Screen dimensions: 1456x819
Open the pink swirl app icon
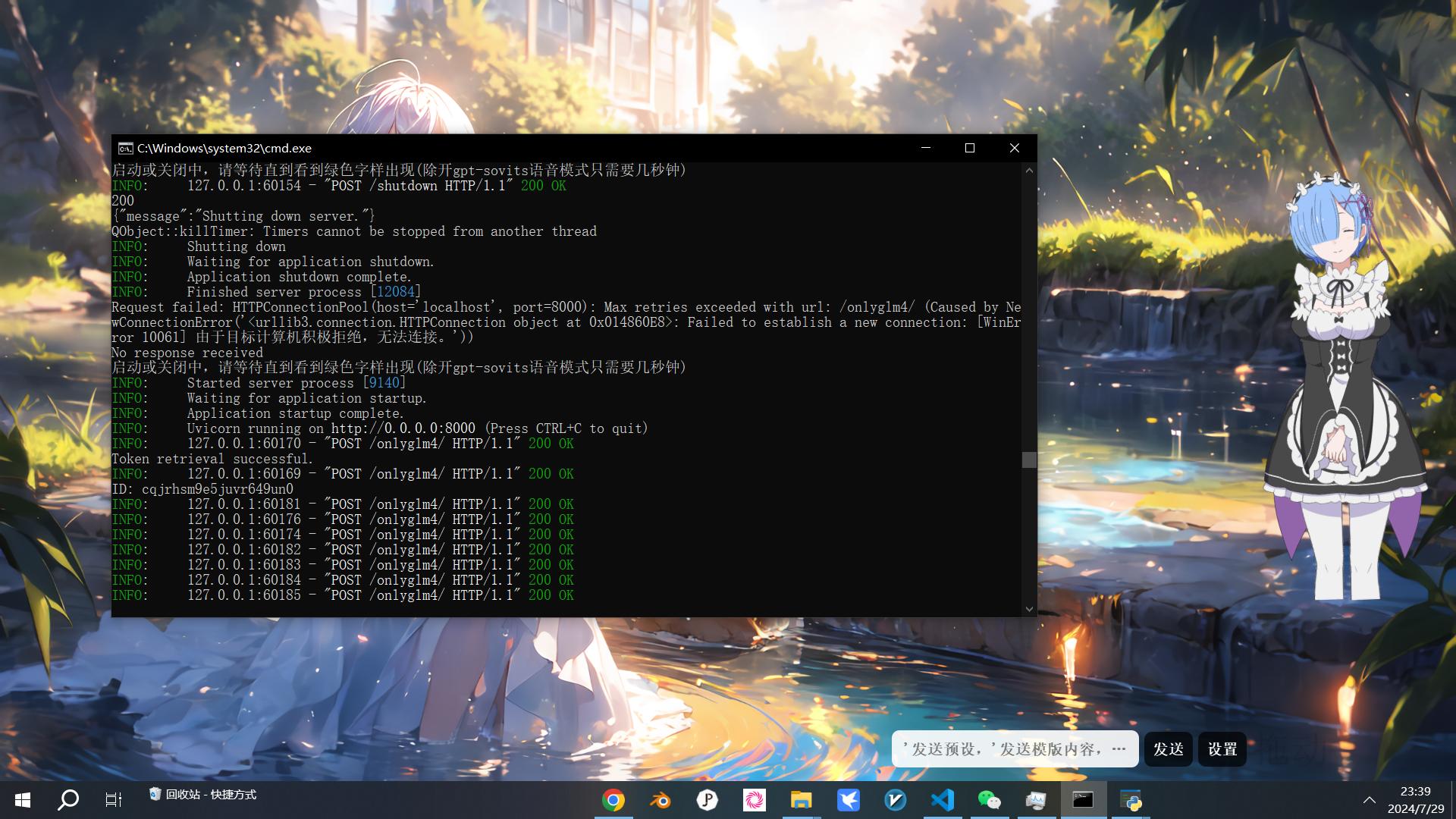(x=755, y=800)
